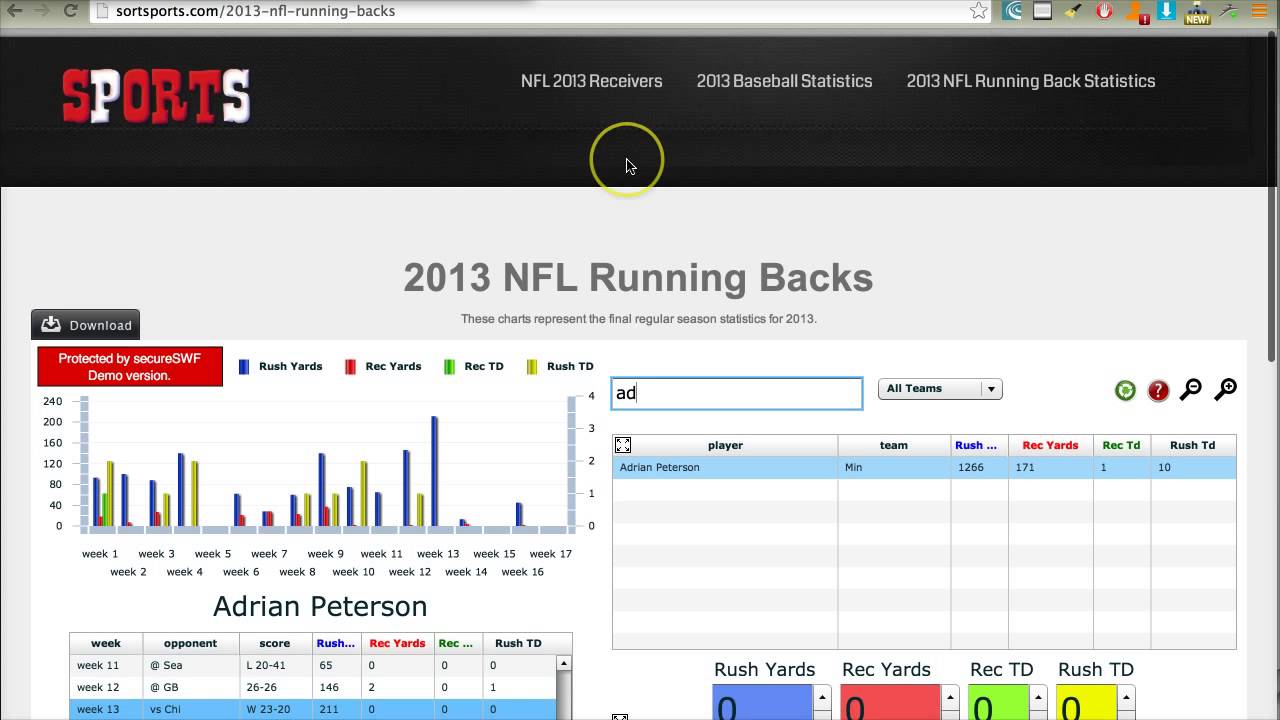Click the blue Rush Yards value box
Viewport: 1280px width, 720px height.
pos(763,702)
